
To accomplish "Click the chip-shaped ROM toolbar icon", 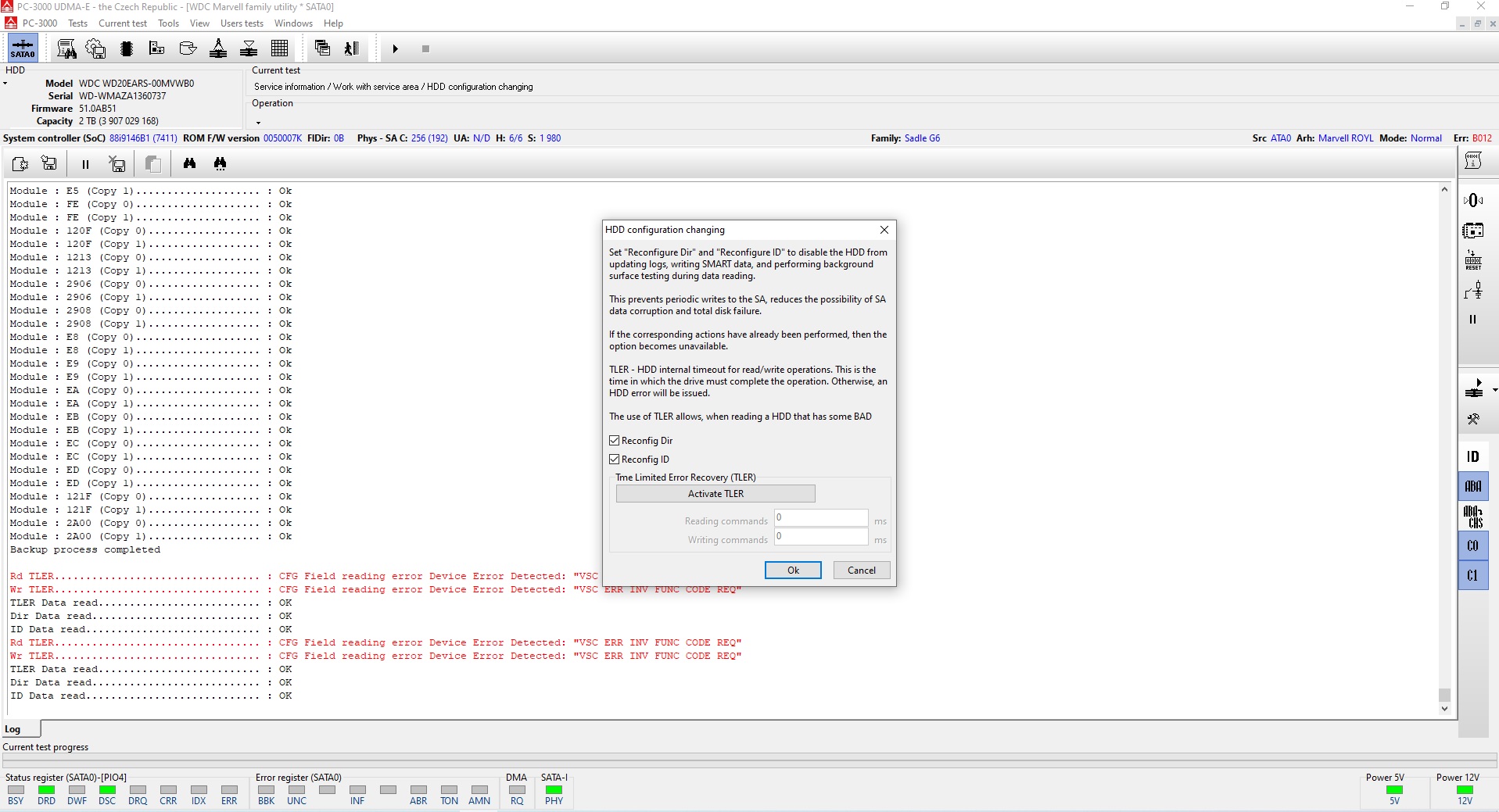I will tap(127, 48).
